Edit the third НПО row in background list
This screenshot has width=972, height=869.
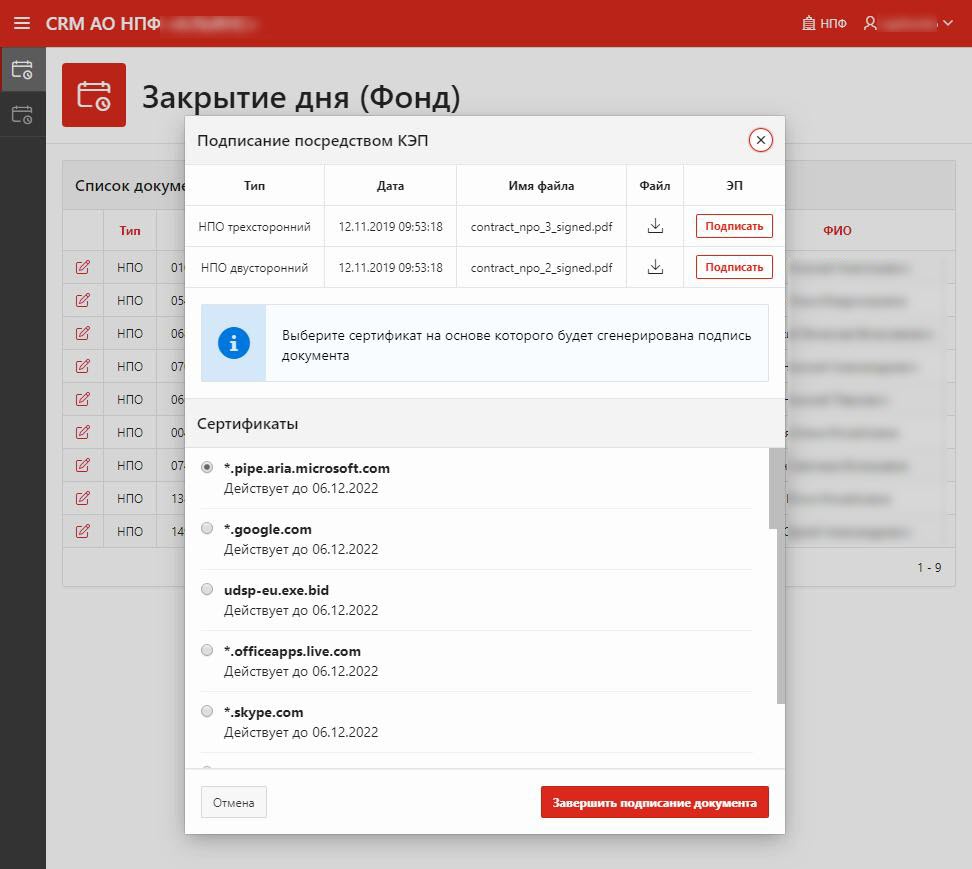tap(82, 333)
